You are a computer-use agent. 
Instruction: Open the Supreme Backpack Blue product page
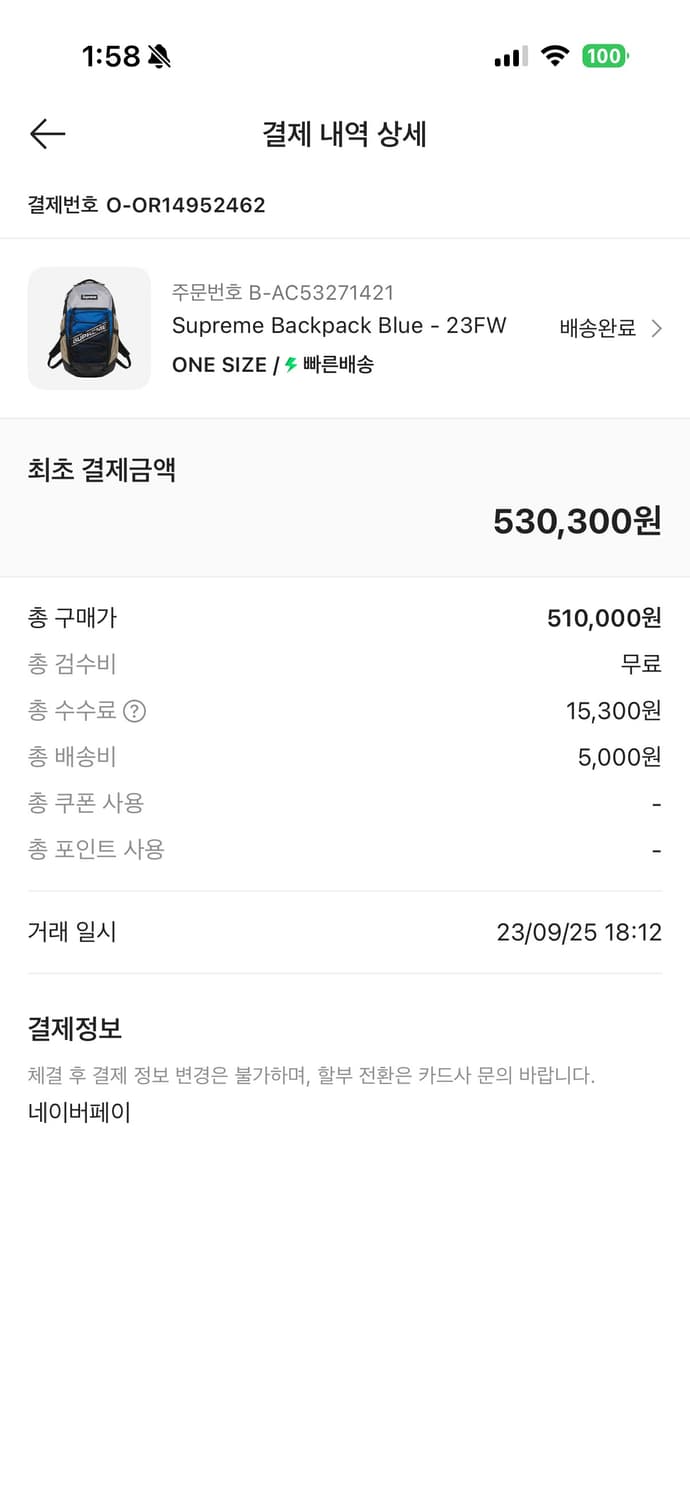pos(340,325)
